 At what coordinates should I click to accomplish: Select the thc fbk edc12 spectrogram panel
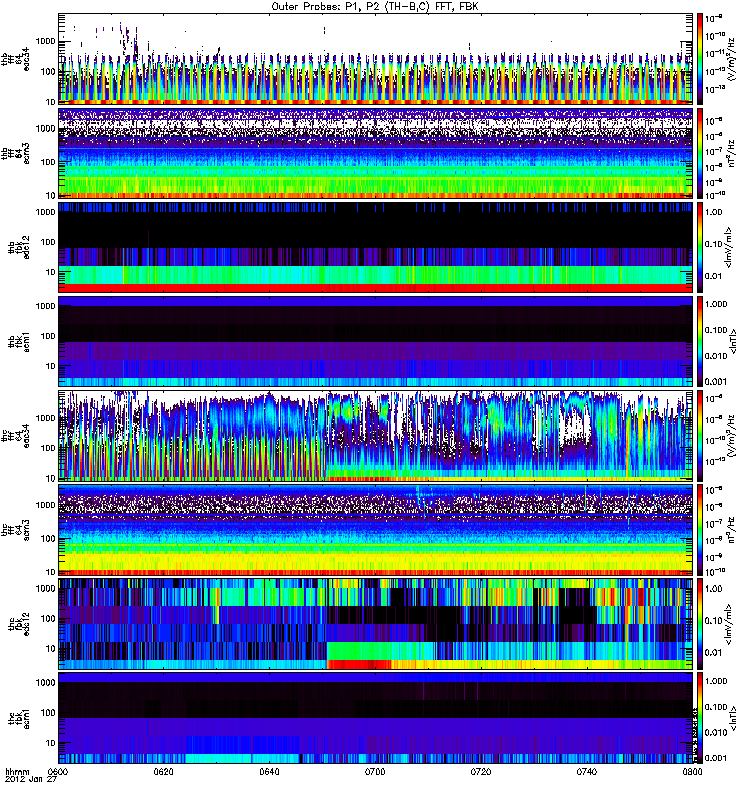[376, 624]
